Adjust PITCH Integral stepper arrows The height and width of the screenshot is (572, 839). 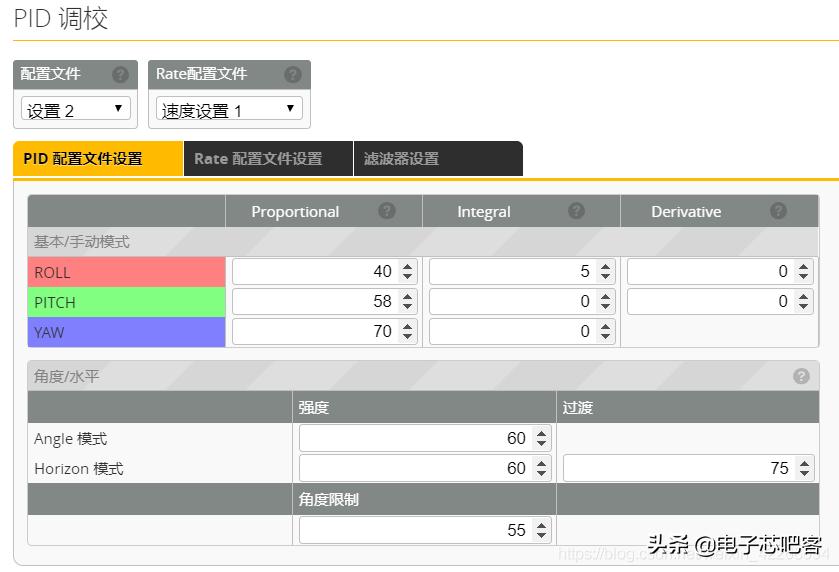coord(606,301)
